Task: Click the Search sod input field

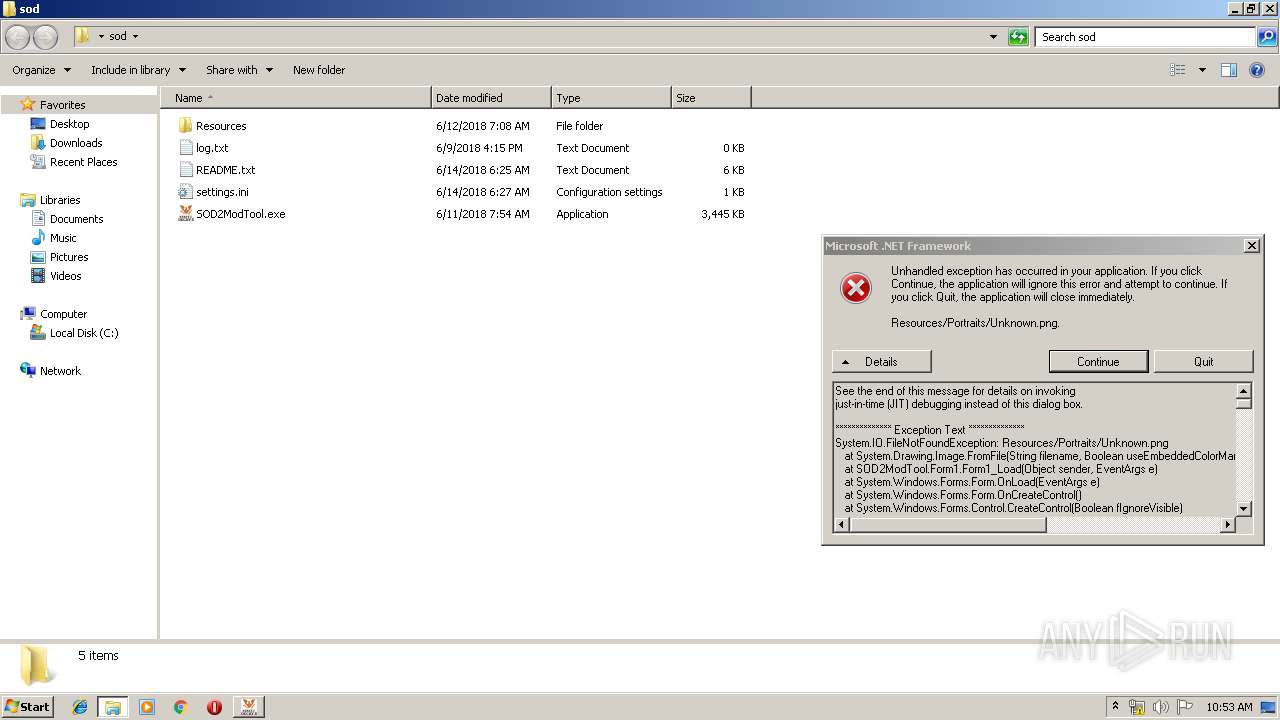Action: [1146, 37]
